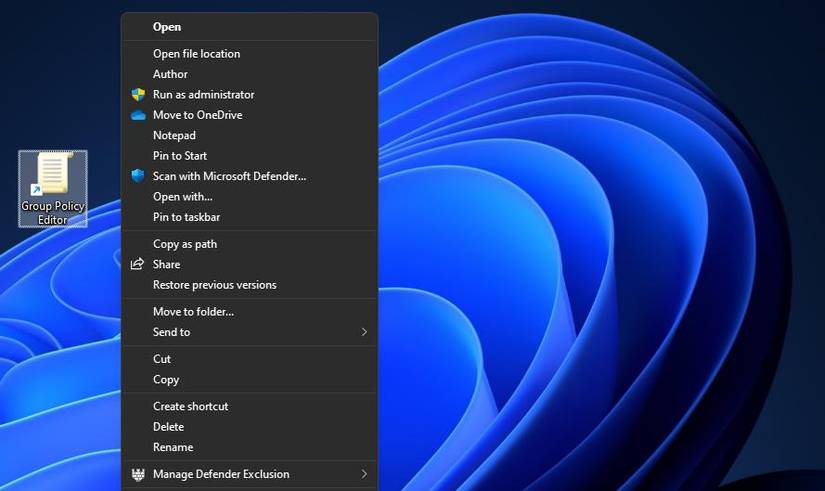
Task: Open with Notepad entry
Action: (x=174, y=136)
